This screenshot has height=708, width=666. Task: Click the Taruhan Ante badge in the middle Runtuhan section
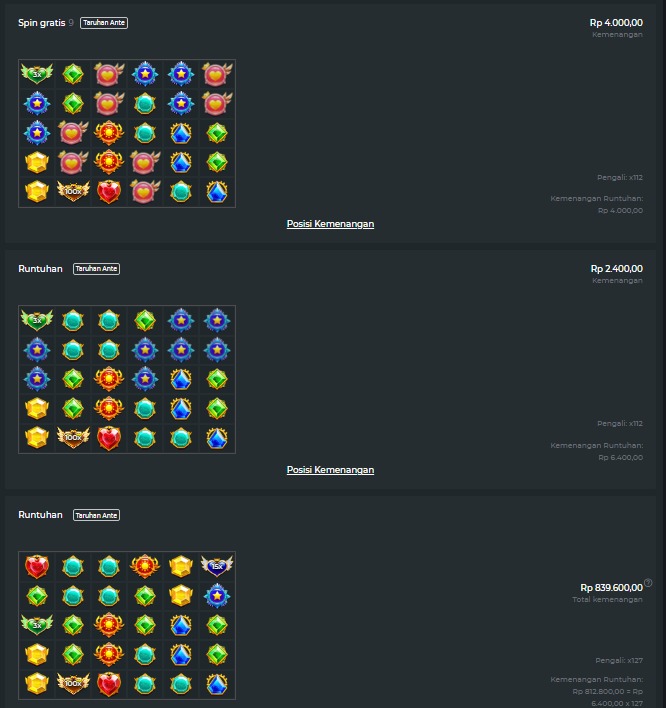96,269
